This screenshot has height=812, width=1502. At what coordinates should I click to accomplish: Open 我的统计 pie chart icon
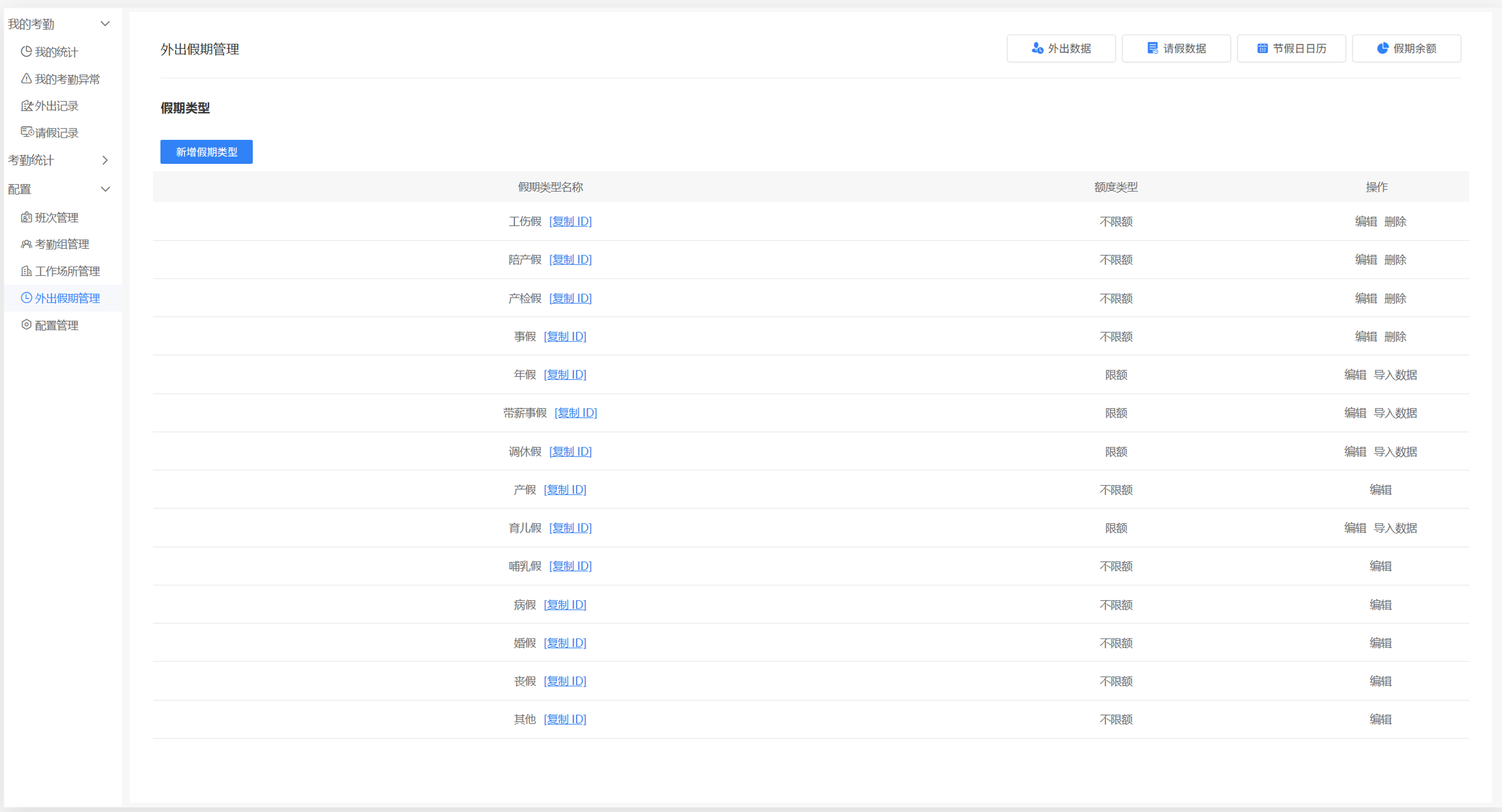coord(26,52)
